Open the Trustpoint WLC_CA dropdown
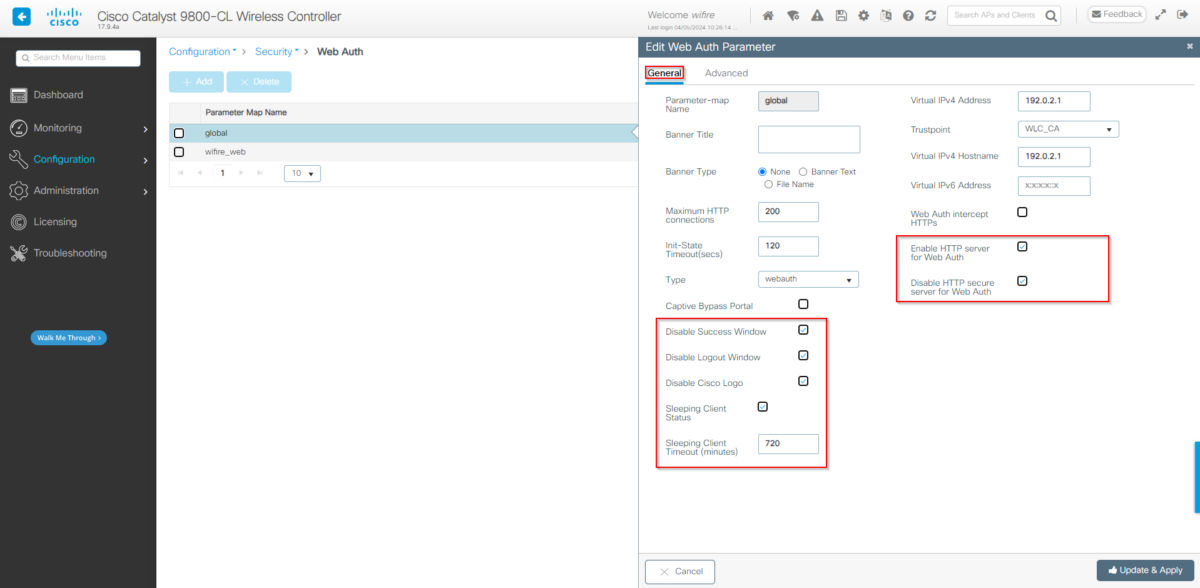Screen dimensions: 1200x588 tap(1068, 128)
